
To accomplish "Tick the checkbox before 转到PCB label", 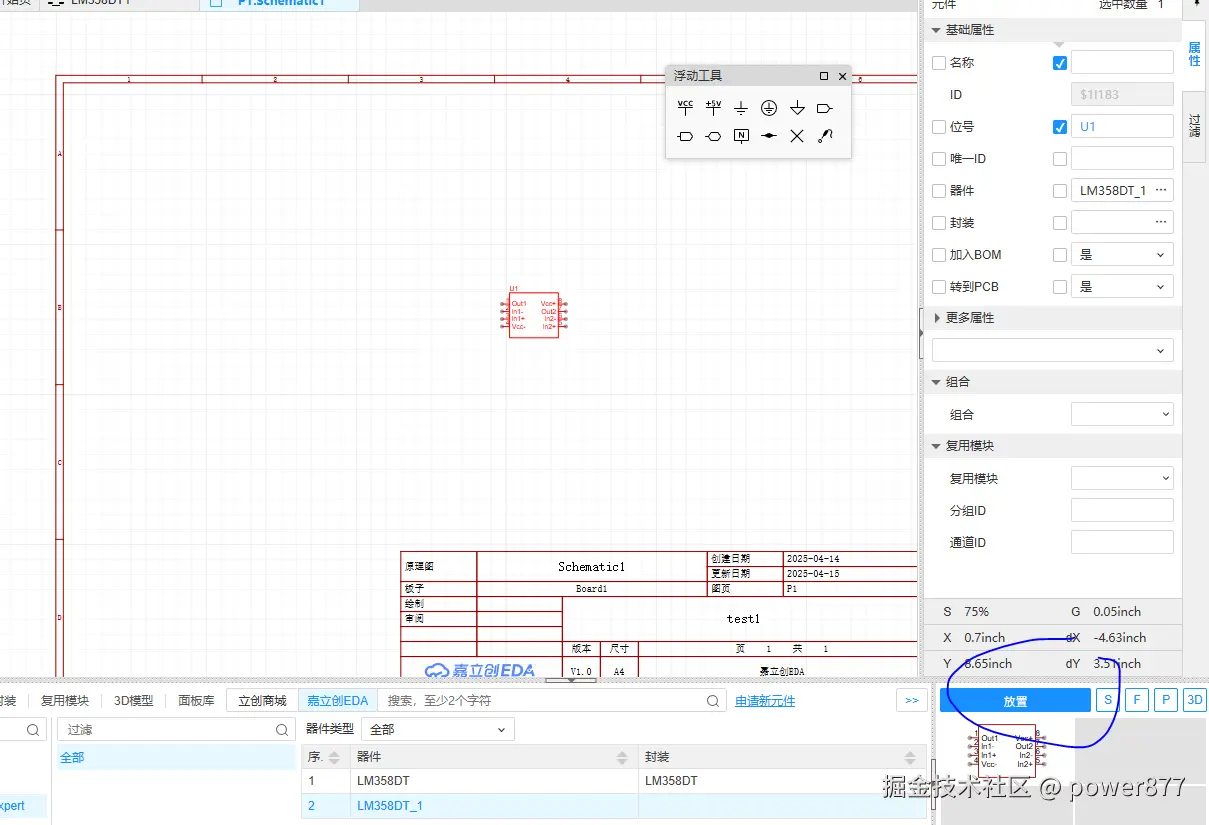I will click(x=938, y=287).
